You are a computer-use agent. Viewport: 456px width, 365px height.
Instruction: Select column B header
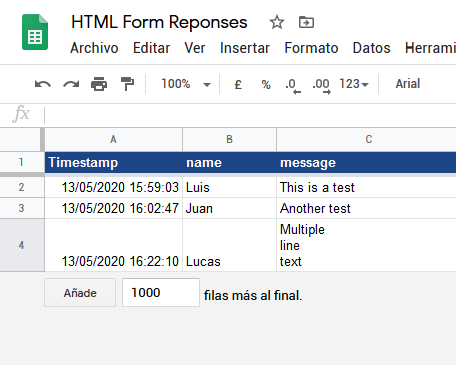tap(229, 139)
